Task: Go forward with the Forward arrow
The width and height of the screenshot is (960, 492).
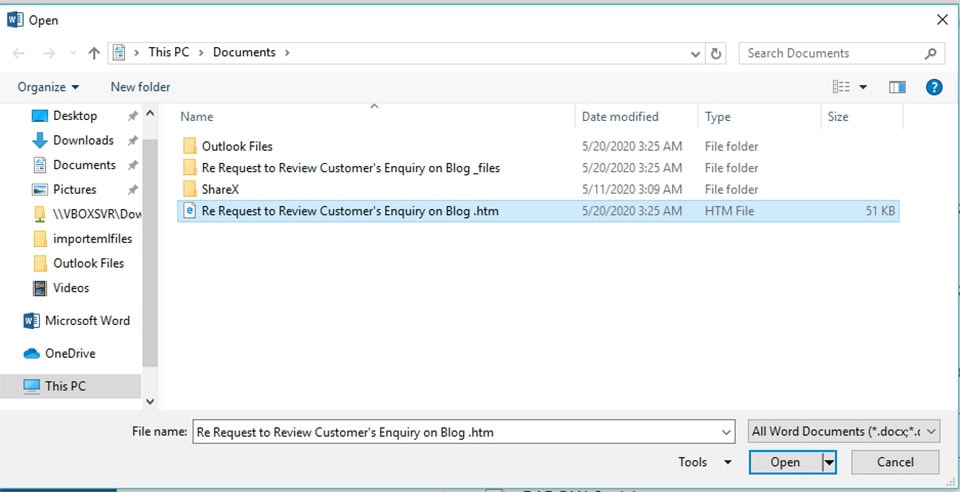Action: pyautogui.click(x=49, y=53)
